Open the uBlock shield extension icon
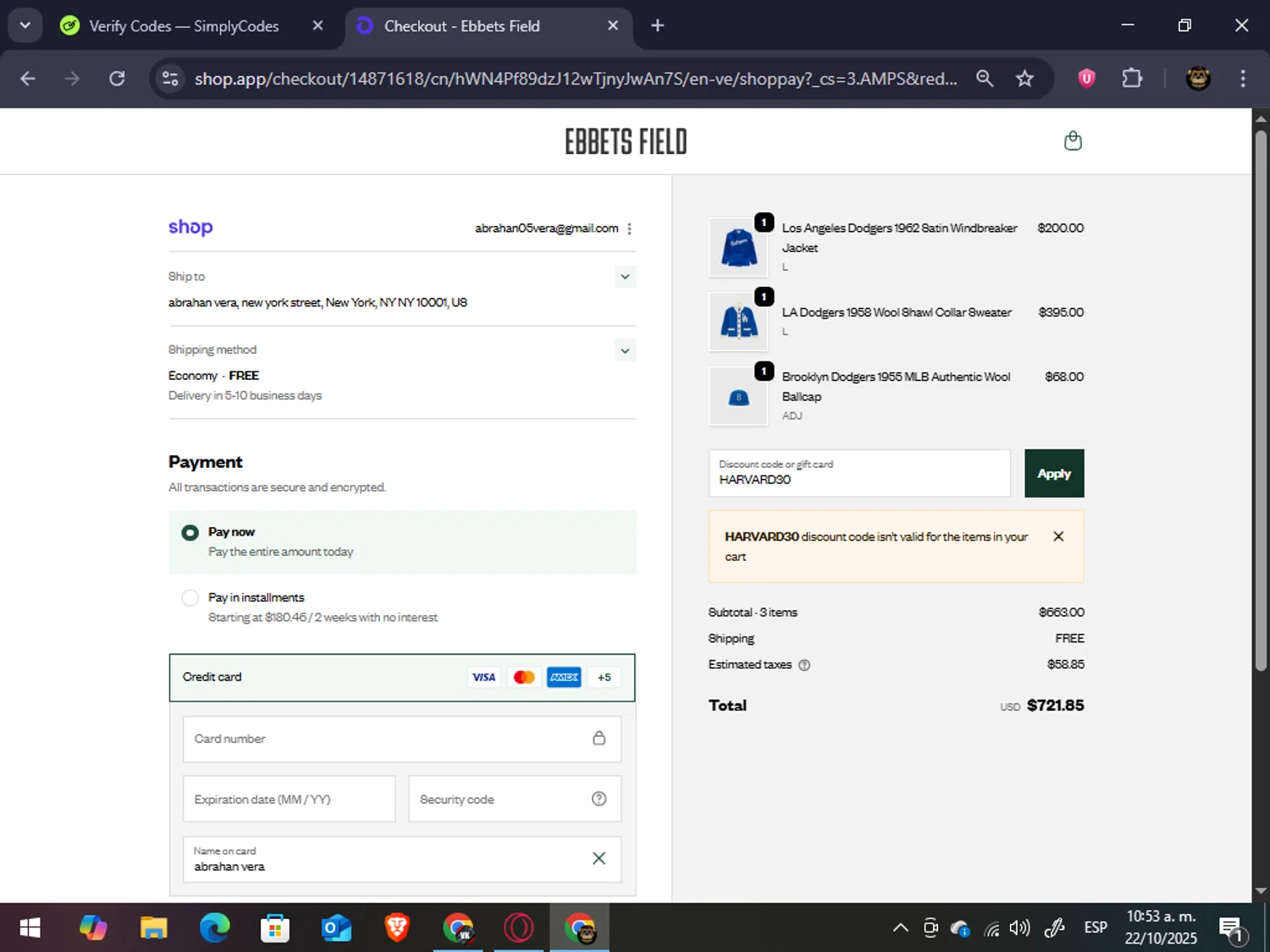The width and height of the screenshot is (1270, 952). [1086, 79]
